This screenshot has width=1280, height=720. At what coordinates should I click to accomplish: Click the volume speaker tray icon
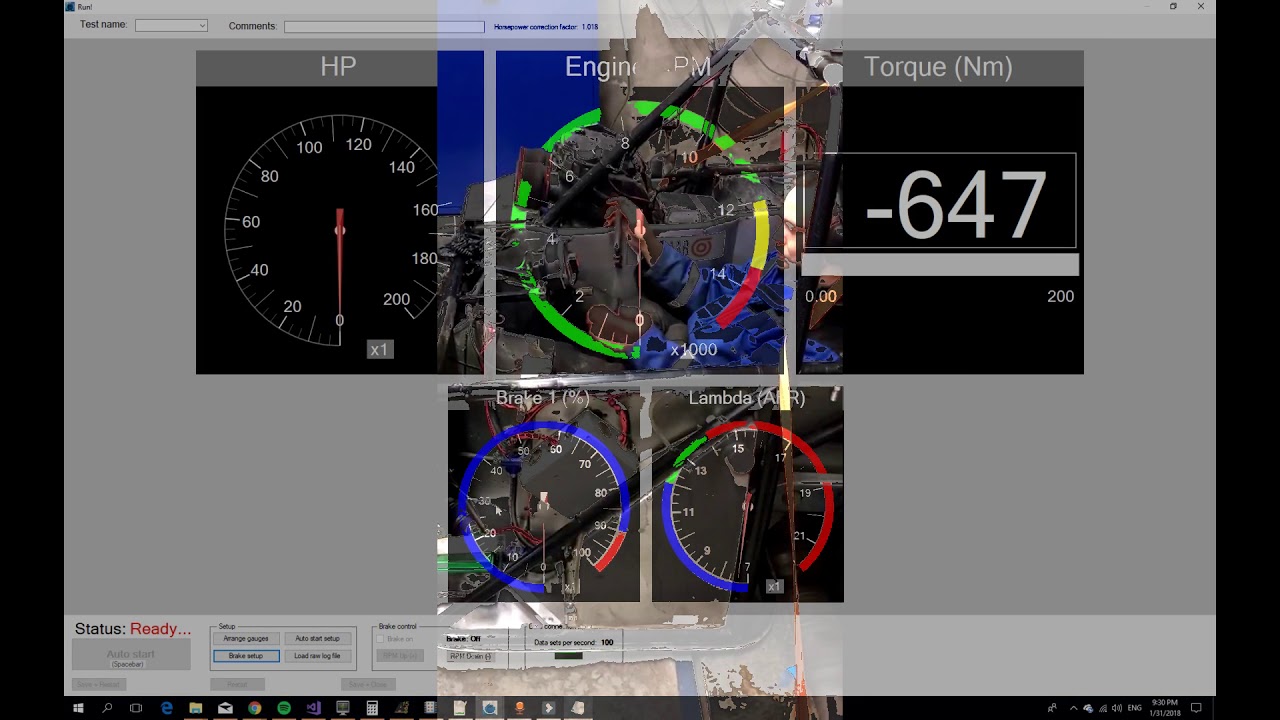[x=1116, y=708]
